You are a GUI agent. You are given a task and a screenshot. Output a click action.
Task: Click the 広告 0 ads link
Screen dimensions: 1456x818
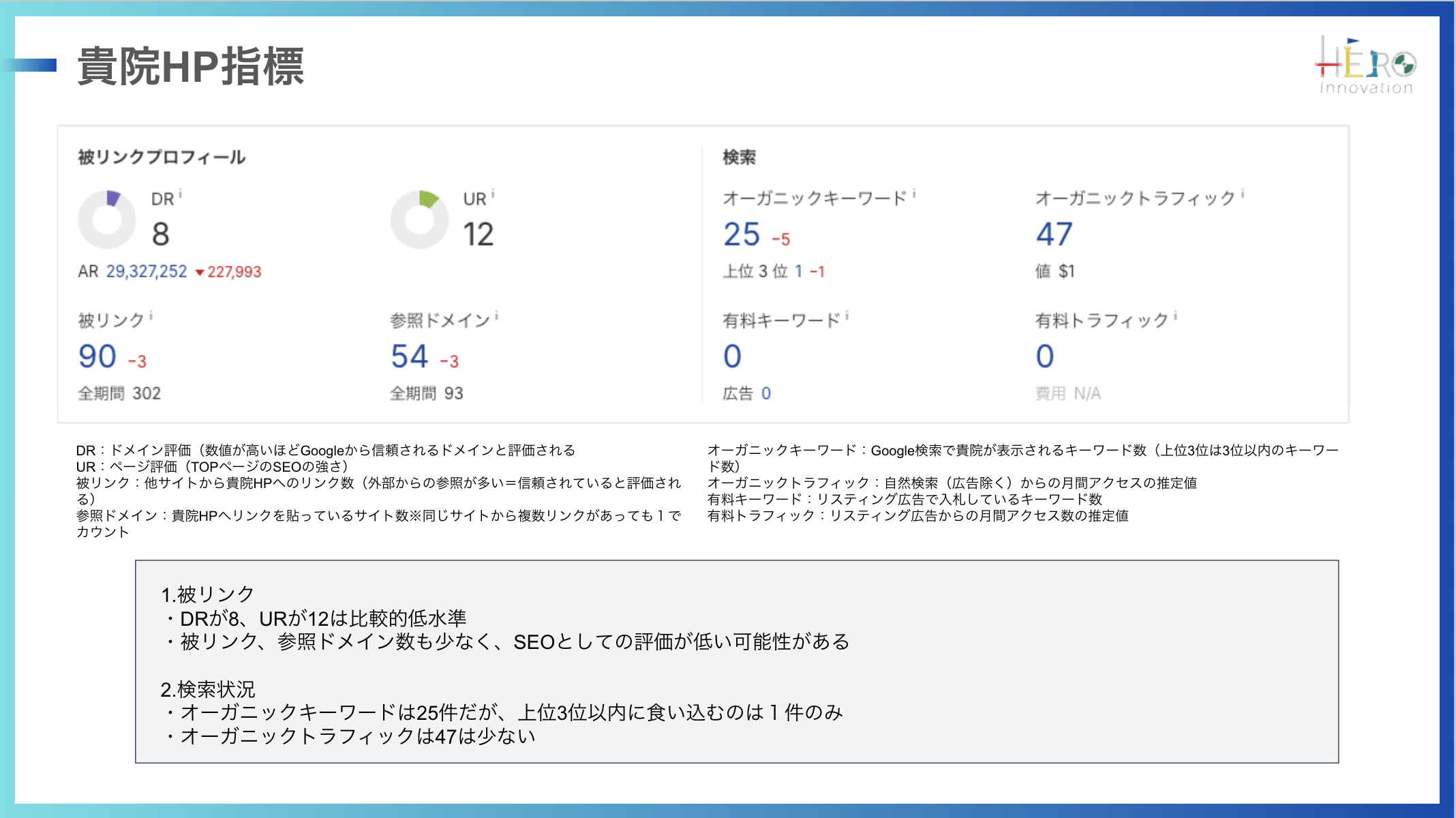pyautogui.click(x=765, y=393)
